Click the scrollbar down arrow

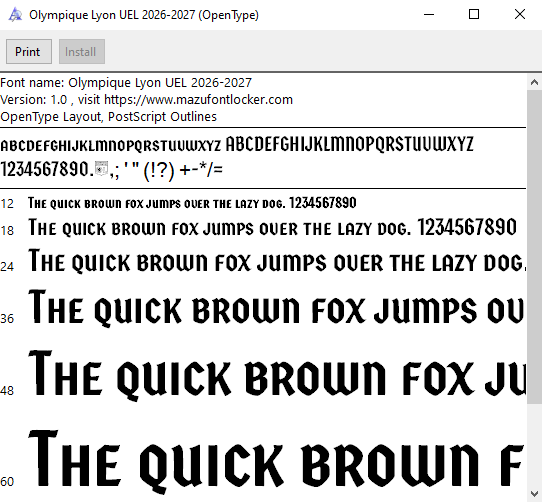(x=534, y=494)
